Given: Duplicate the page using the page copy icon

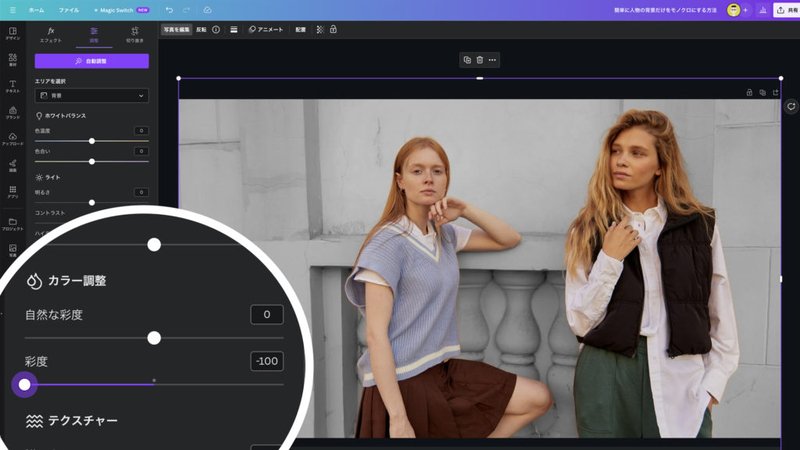Looking at the screenshot, I should (x=762, y=92).
